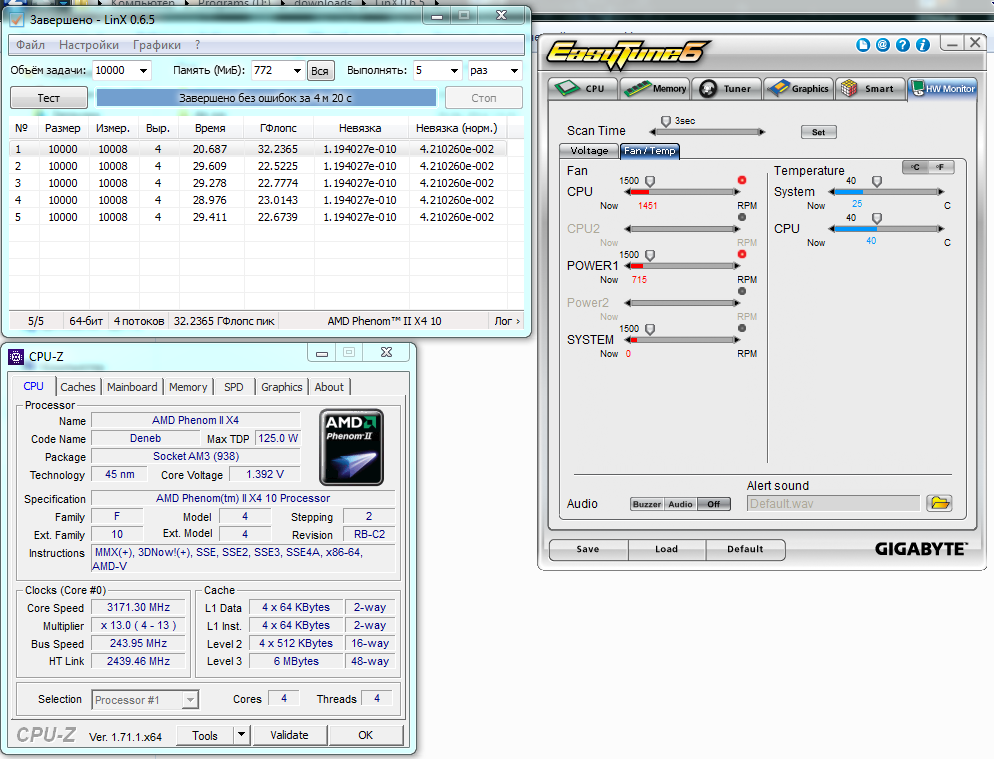Click the Validate button in CPU-Z

[290, 736]
